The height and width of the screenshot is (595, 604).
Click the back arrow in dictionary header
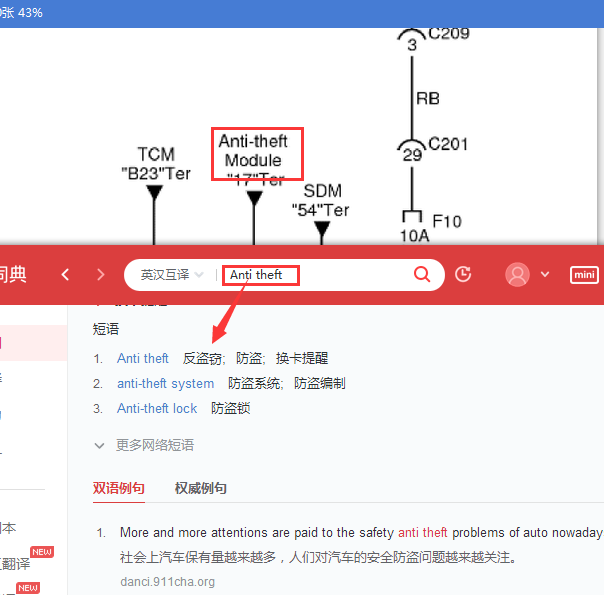click(x=65, y=275)
